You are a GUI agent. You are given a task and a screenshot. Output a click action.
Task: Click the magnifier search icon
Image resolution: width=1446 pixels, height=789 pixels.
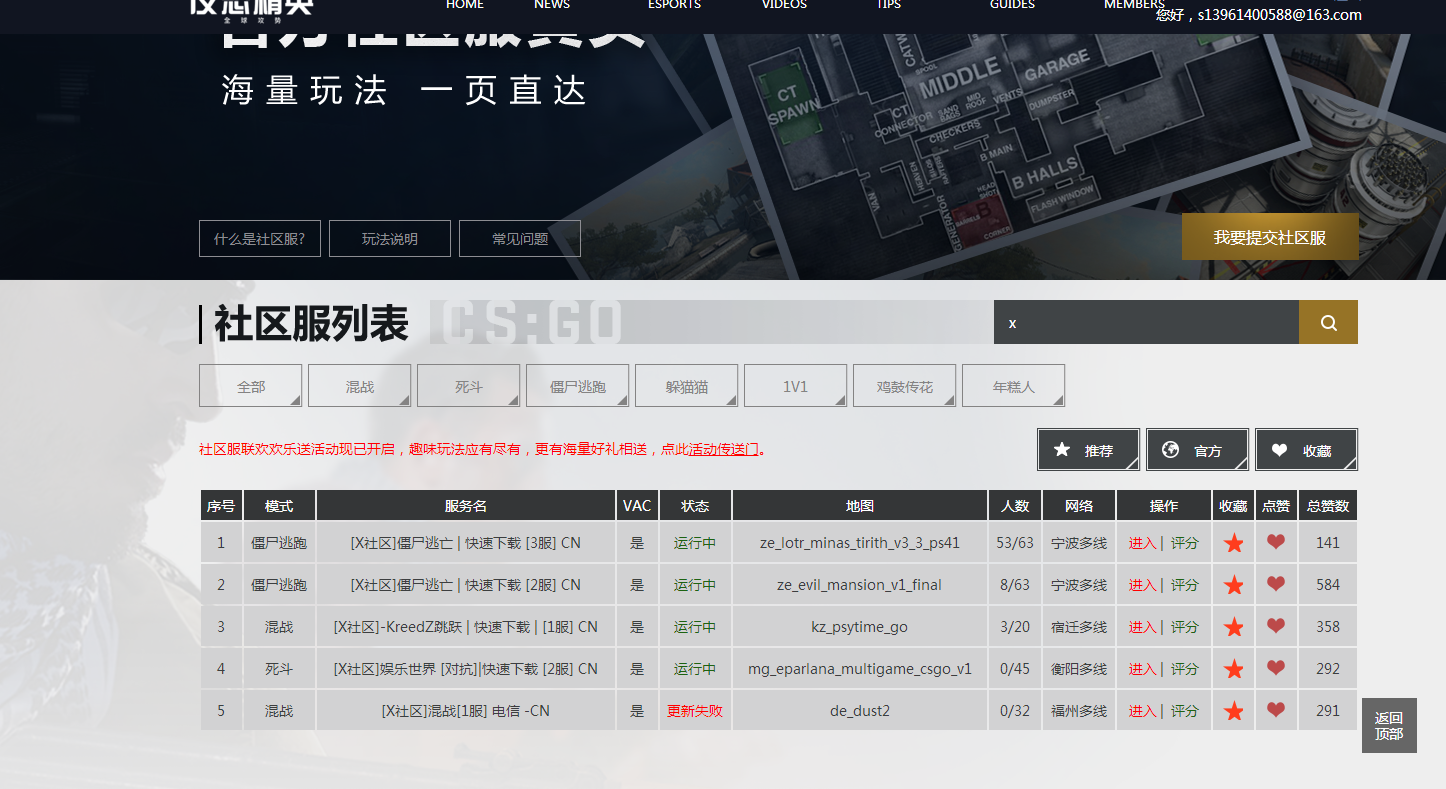(x=1327, y=322)
